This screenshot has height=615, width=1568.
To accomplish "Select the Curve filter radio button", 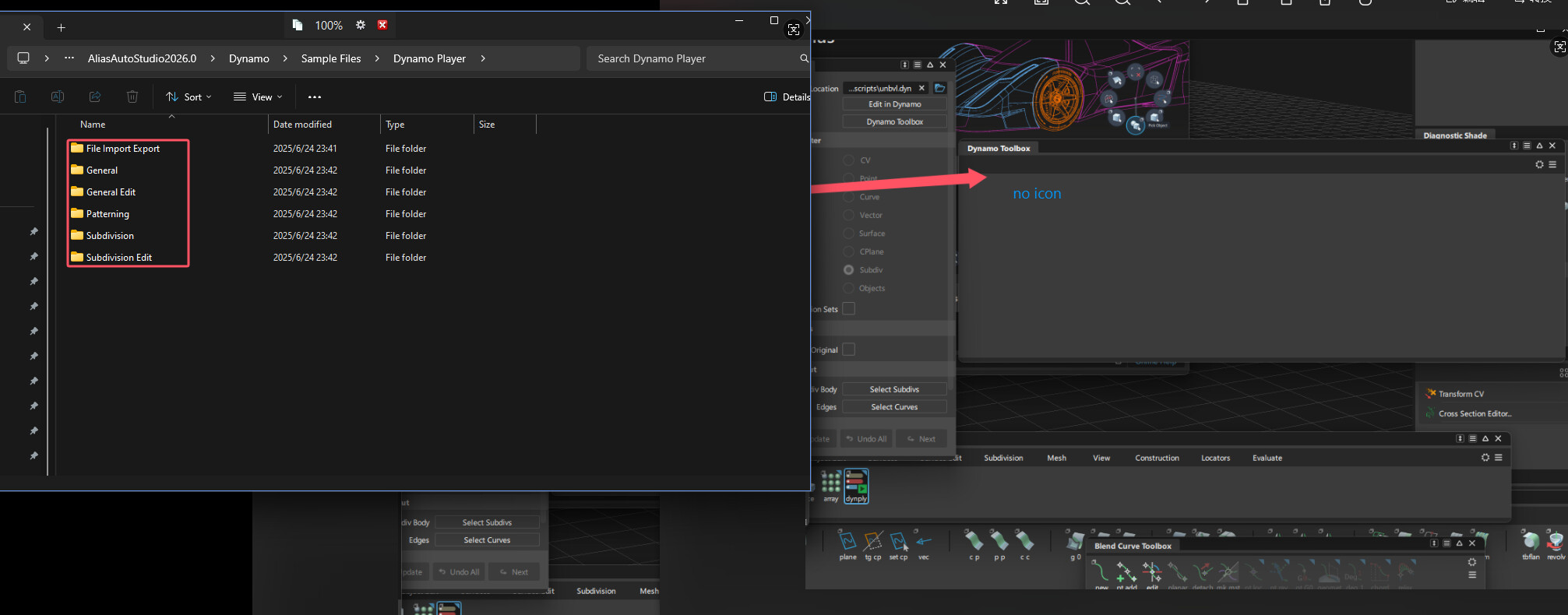I will [848, 197].
